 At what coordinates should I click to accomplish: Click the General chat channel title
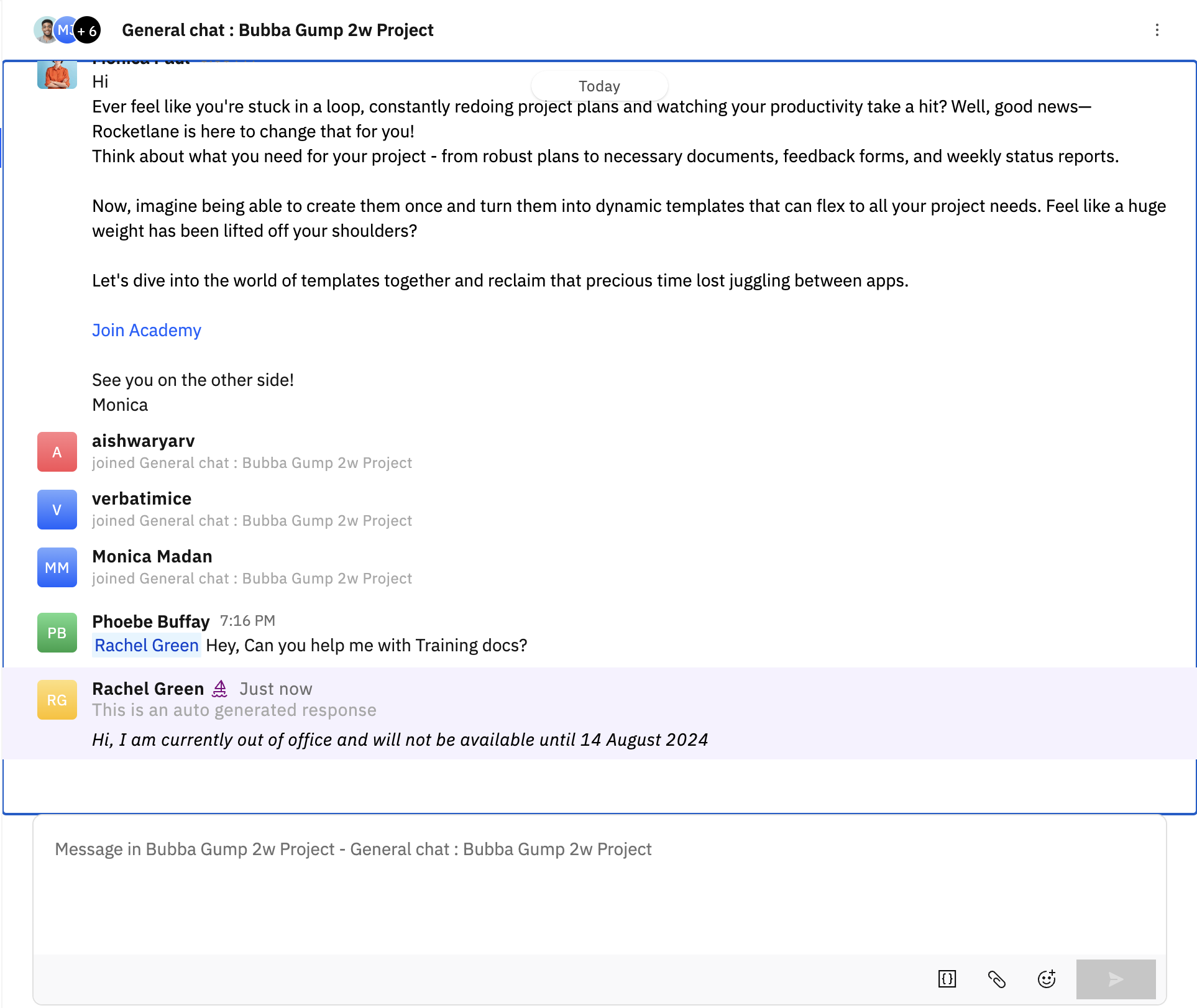pyautogui.click(x=277, y=30)
